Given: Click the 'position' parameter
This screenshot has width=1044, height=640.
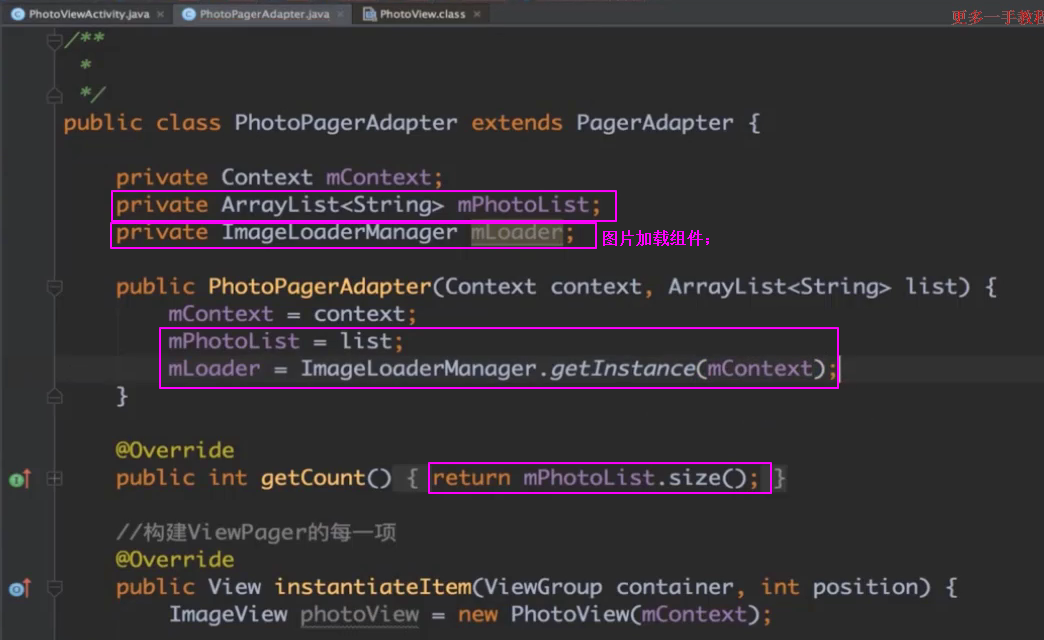Looking at the screenshot, I should coord(865,587).
